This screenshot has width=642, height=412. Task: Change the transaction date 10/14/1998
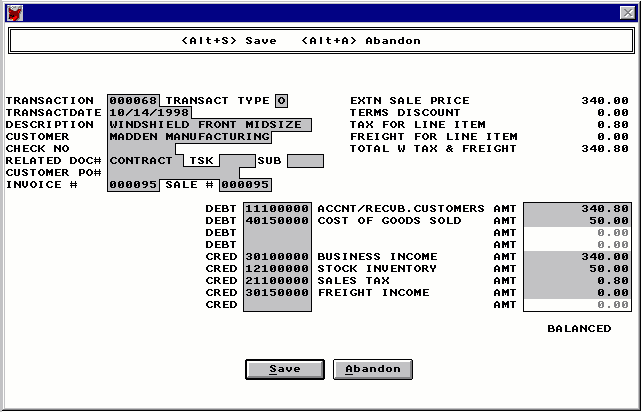click(x=149, y=113)
